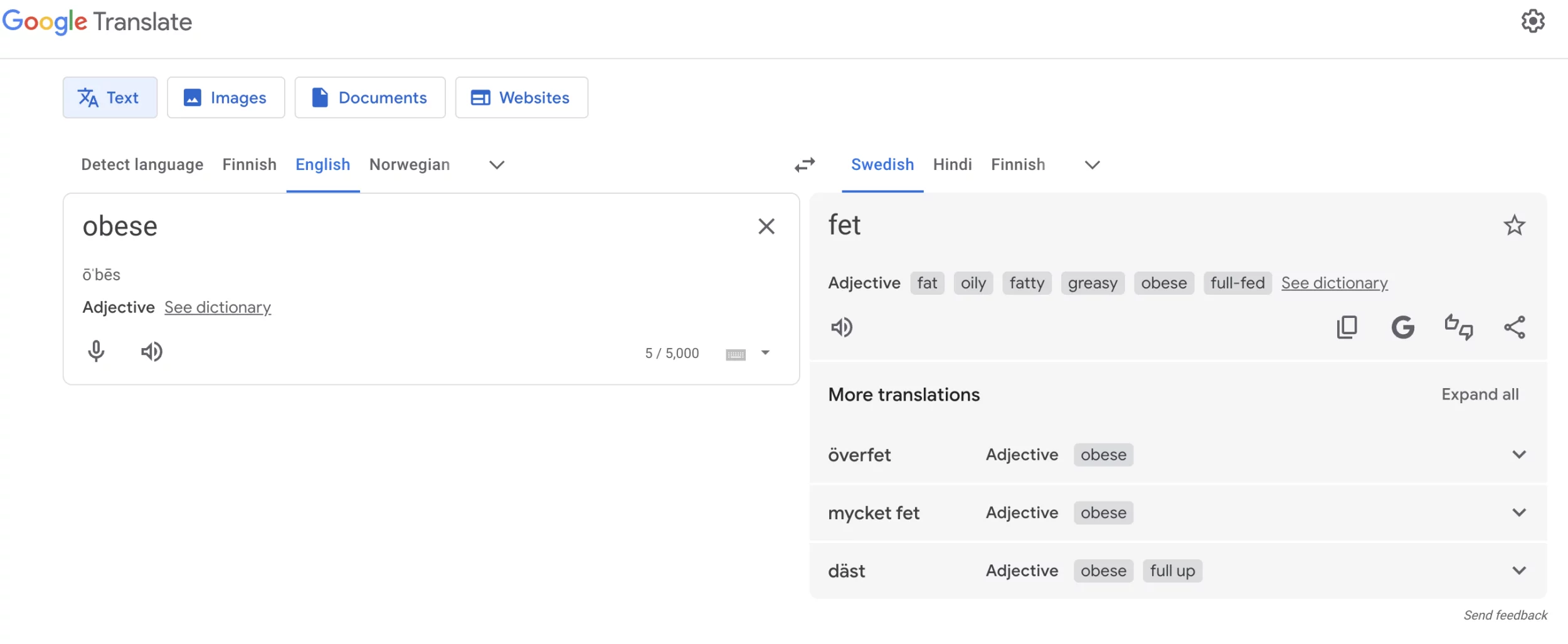1568x644 pixels.
Task: Select Hindi as target language
Action: pyautogui.click(x=952, y=165)
